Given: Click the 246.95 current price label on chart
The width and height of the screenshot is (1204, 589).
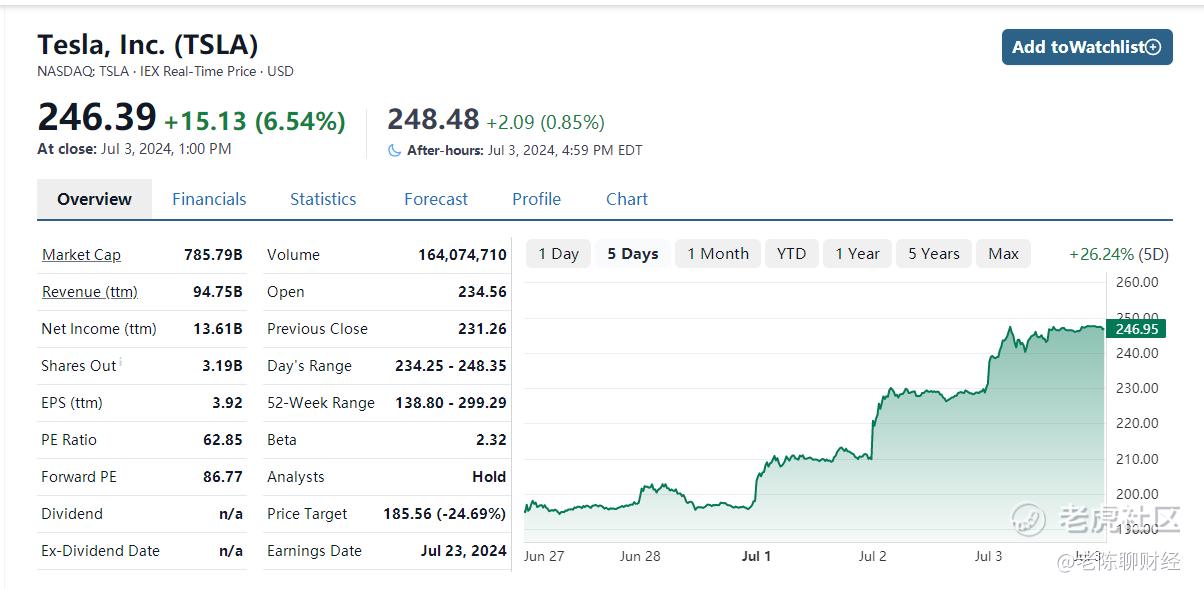Looking at the screenshot, I should [1136, 329].
